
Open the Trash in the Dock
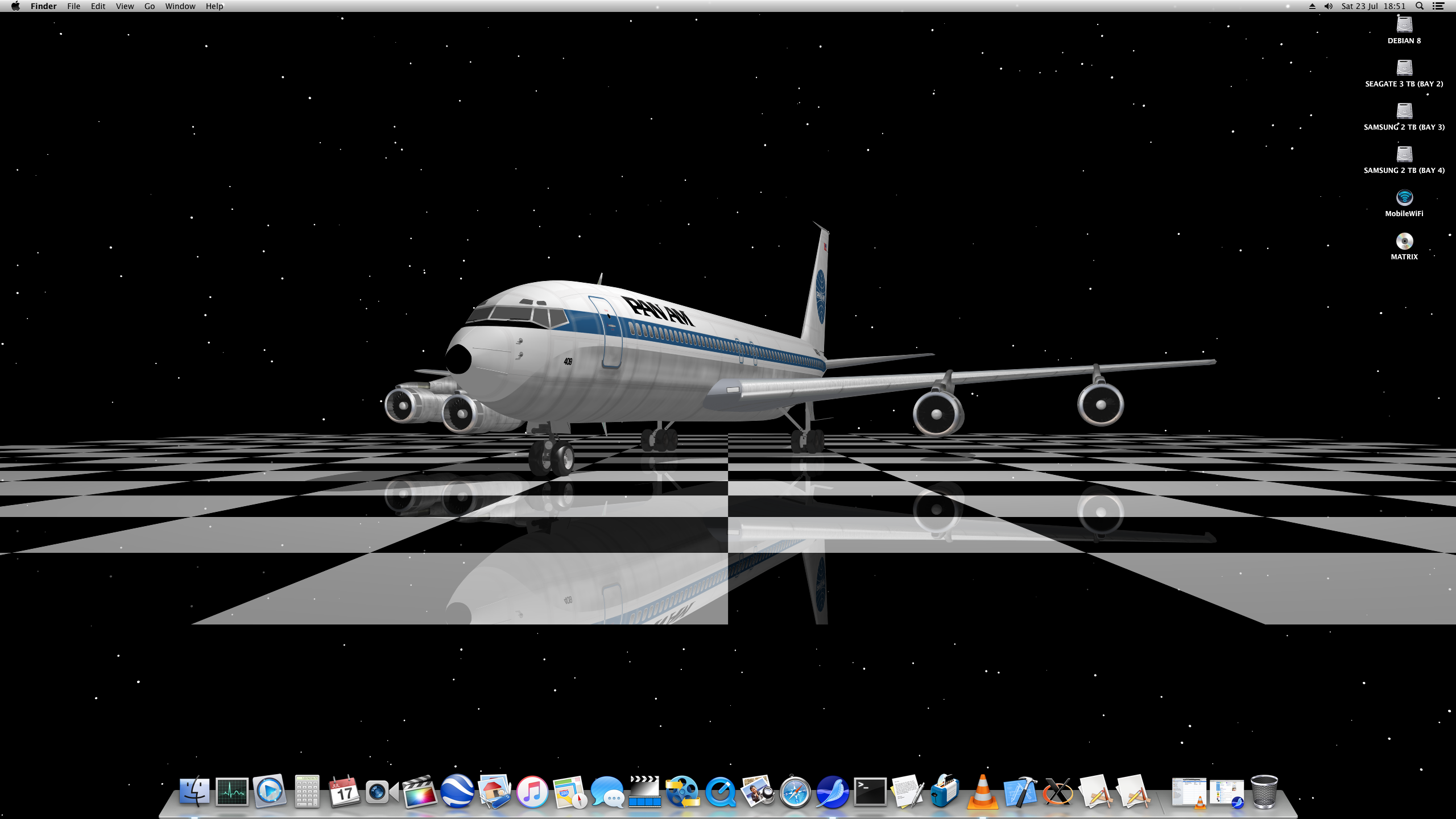coord(1264,791)
